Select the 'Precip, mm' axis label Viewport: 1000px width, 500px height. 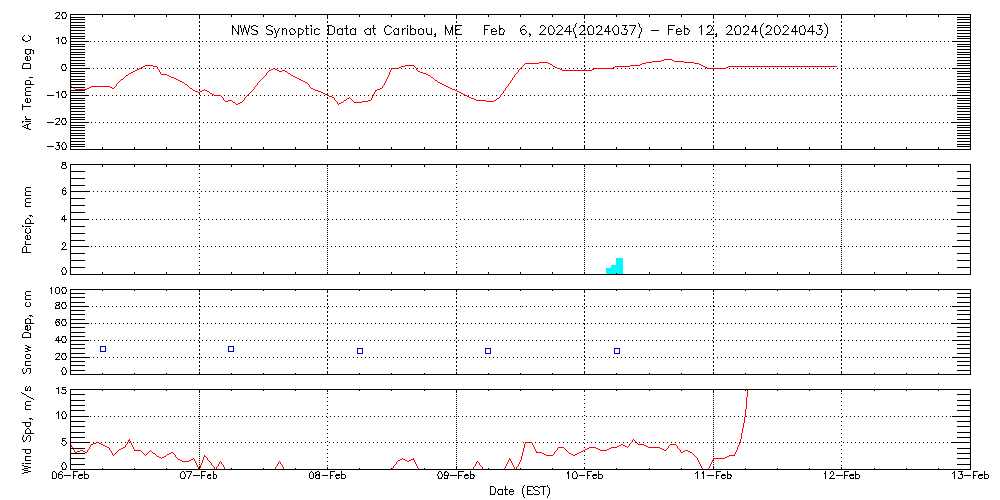[x=28, y=217]
